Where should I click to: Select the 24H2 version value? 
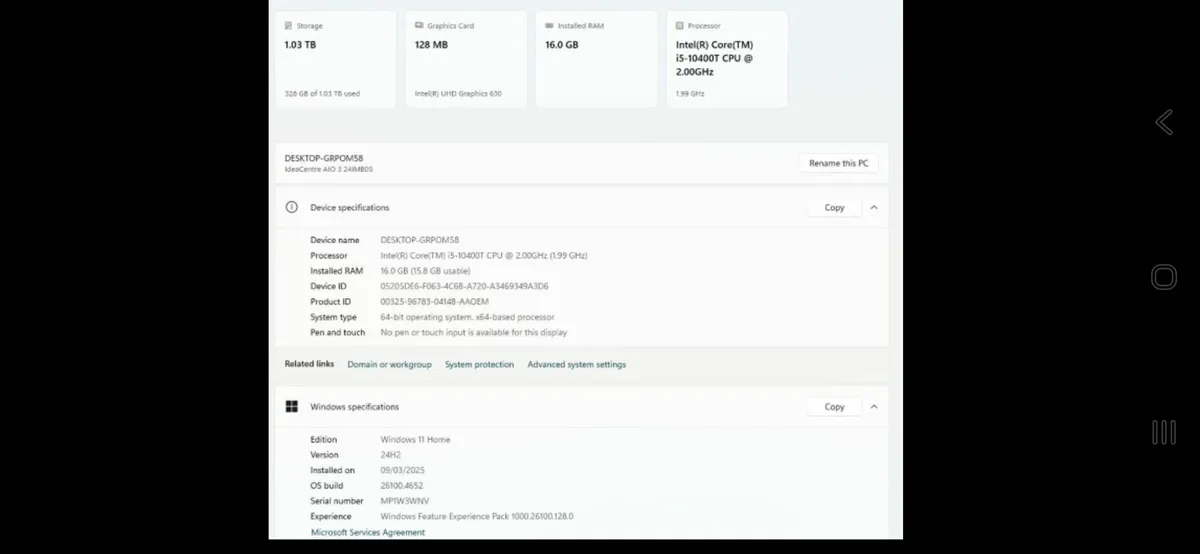pyautogui.click(x=390, y=455)
